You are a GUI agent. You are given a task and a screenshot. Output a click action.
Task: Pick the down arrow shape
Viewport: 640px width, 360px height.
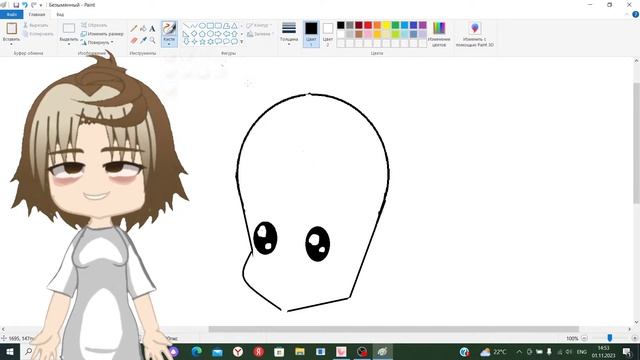tap(186, 41)
